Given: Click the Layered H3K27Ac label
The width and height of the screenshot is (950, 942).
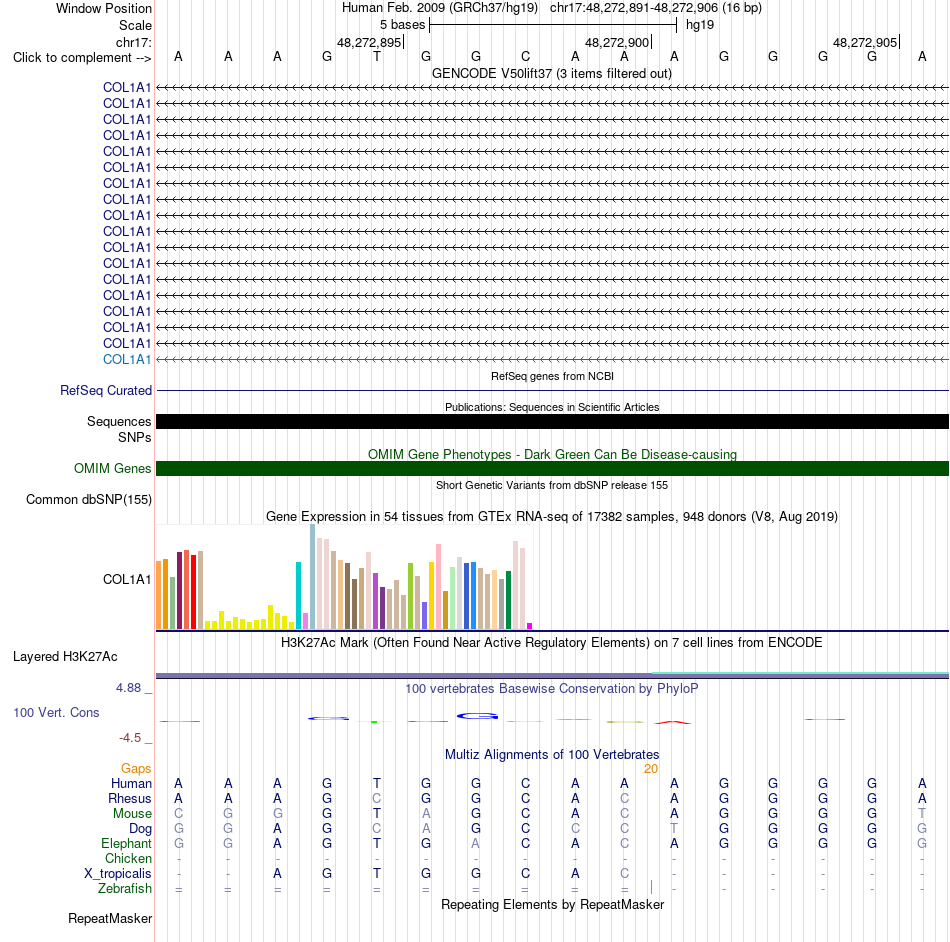Looking at the screenshot, I should click(x=65, y=657).
